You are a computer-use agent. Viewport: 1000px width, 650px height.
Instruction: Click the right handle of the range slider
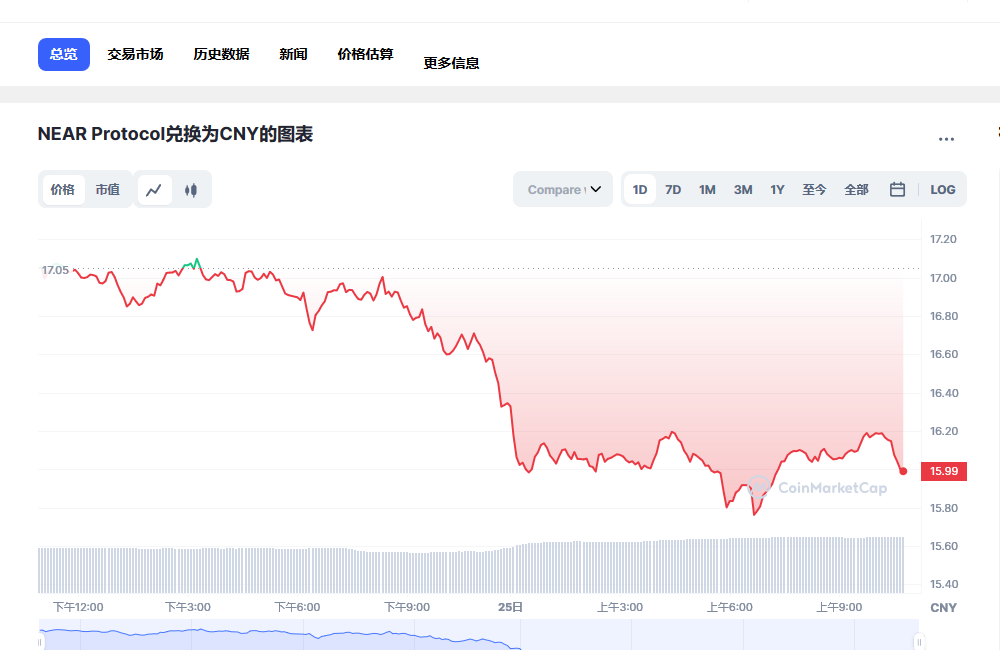pos(919,642)
